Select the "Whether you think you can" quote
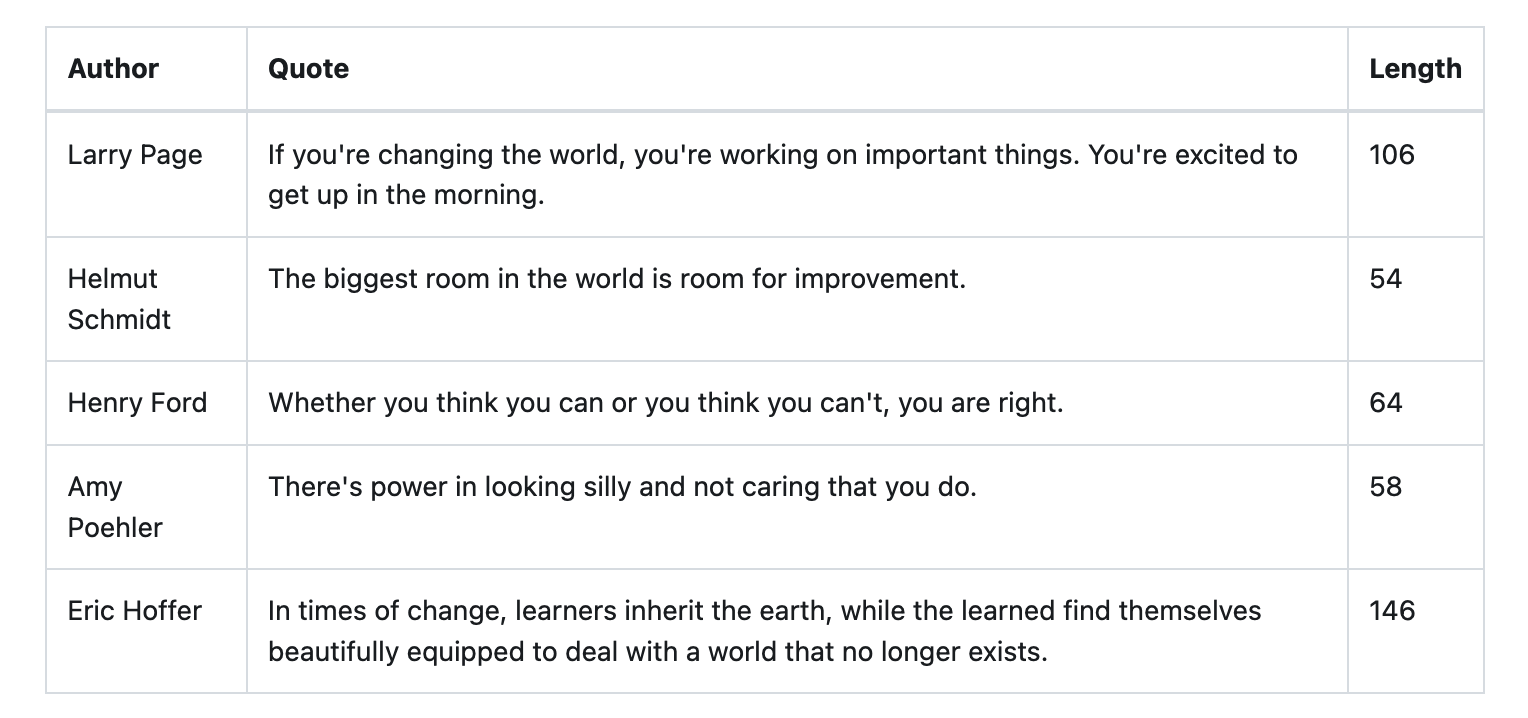This screenshot has width=1528, height=718. pos(665,403)
